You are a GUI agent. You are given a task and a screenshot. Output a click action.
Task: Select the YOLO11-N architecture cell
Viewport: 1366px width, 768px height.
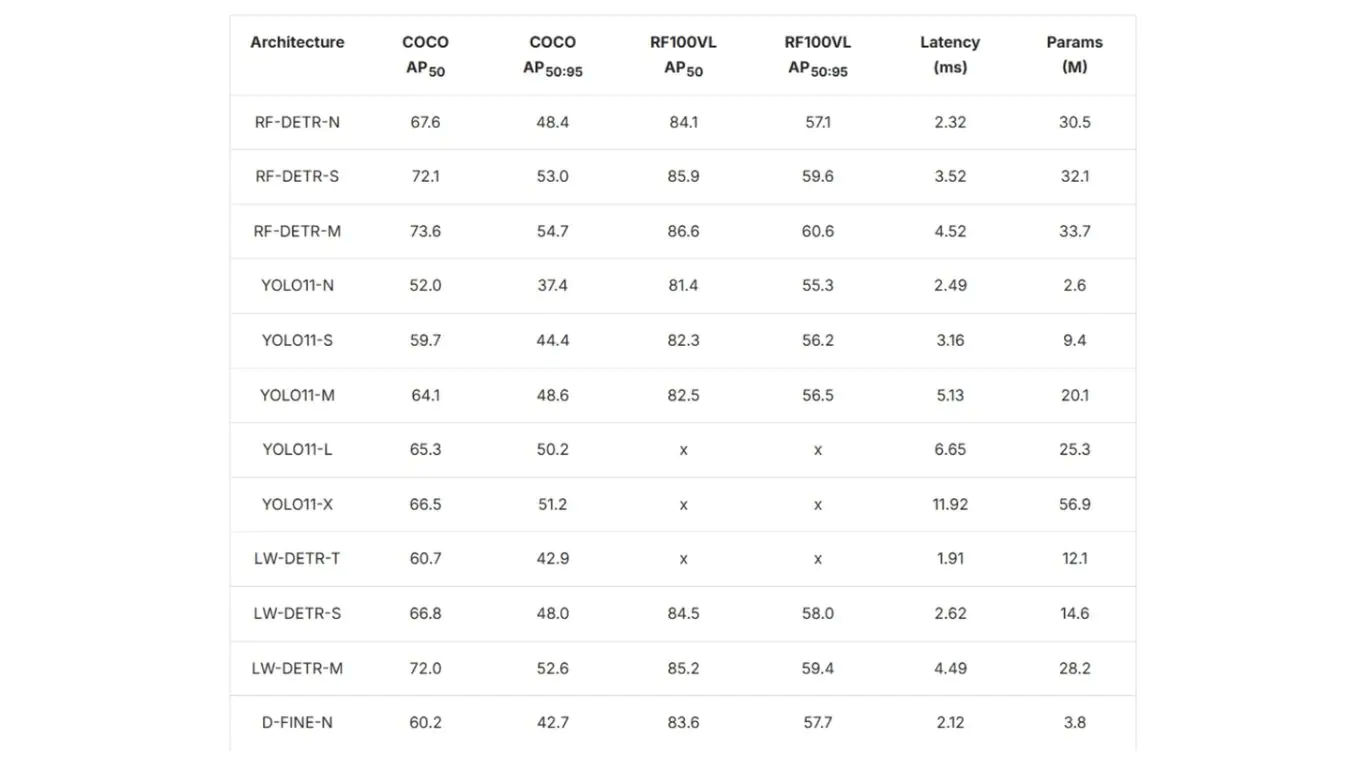click(297, 285)
